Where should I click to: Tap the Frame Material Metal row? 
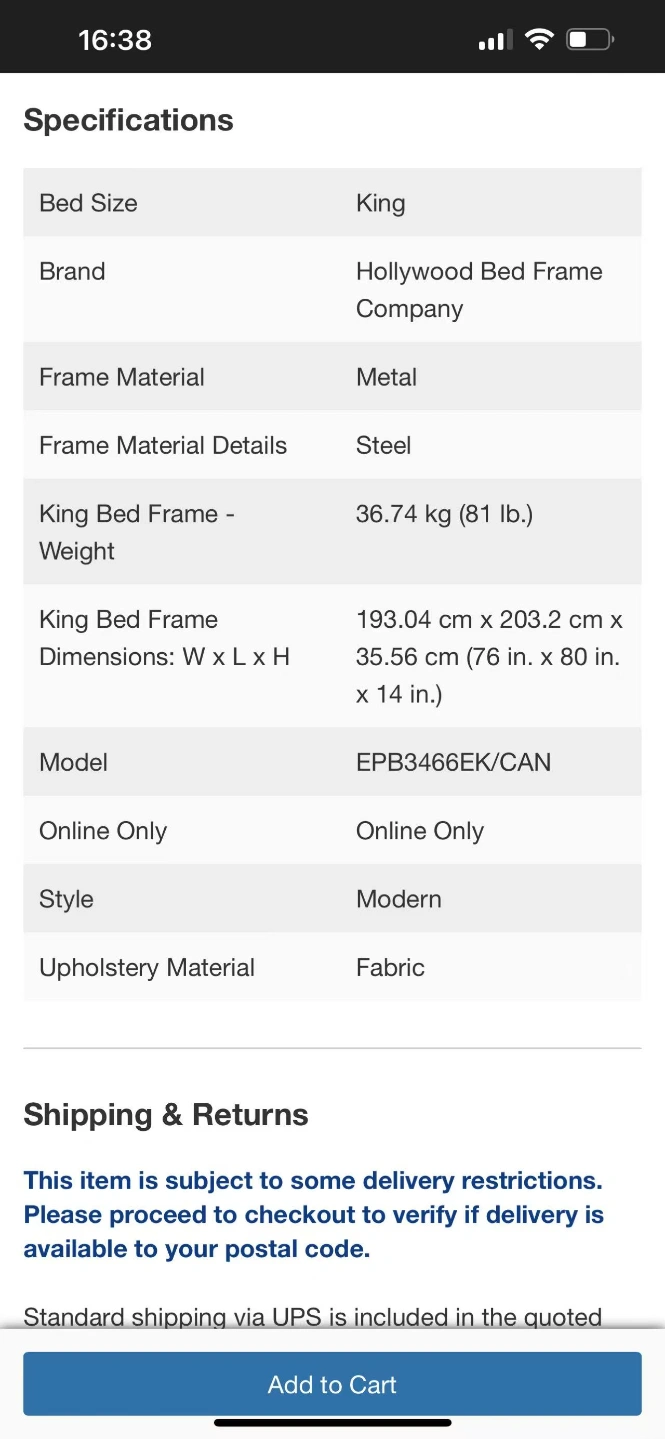[x=332, y=377]
